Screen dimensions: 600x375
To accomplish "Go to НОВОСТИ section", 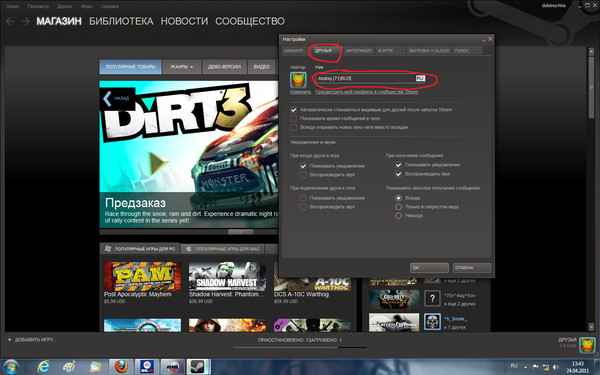I will click(184, 21).
